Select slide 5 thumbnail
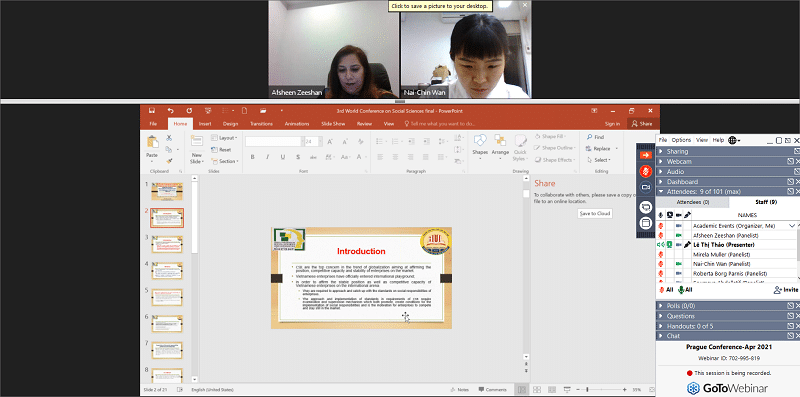Image resolution: width=800 pixels, height=397 pixels. pos(167,297)
